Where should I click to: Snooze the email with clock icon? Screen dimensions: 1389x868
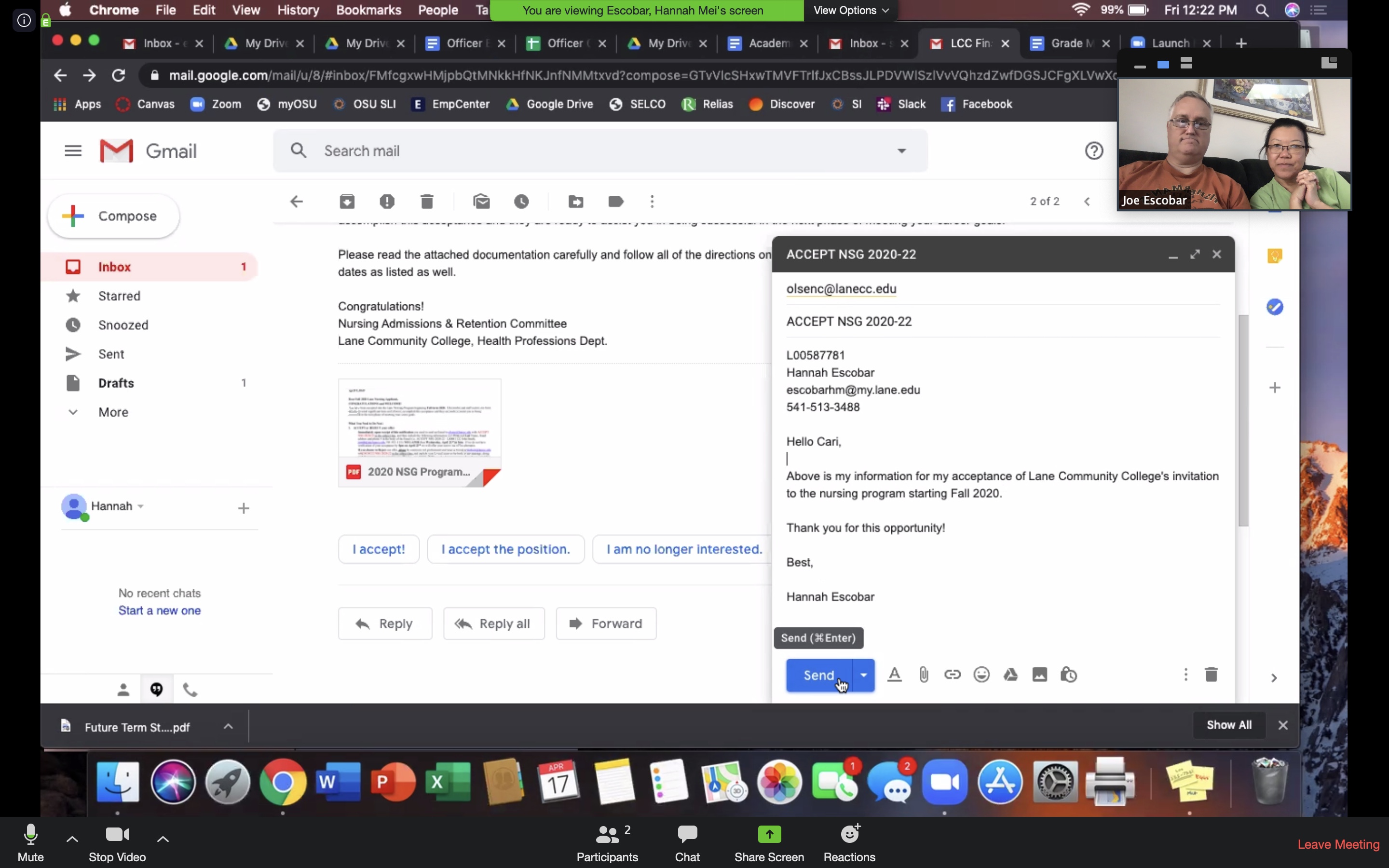pos(521,202)
